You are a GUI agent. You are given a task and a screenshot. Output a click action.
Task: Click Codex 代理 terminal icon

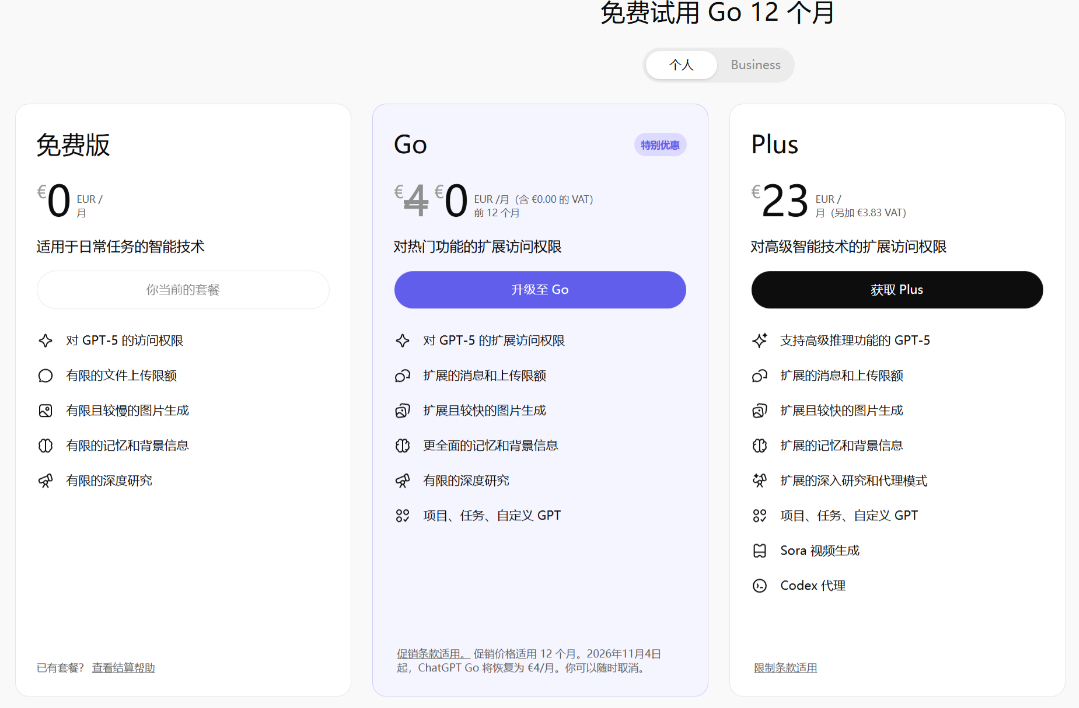click(760, 586)
